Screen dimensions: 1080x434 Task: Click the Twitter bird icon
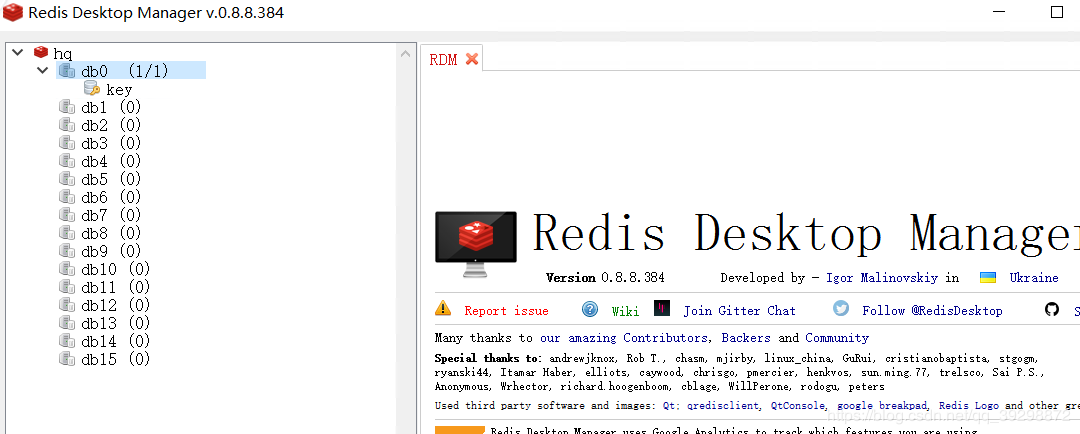click(841, 308)
